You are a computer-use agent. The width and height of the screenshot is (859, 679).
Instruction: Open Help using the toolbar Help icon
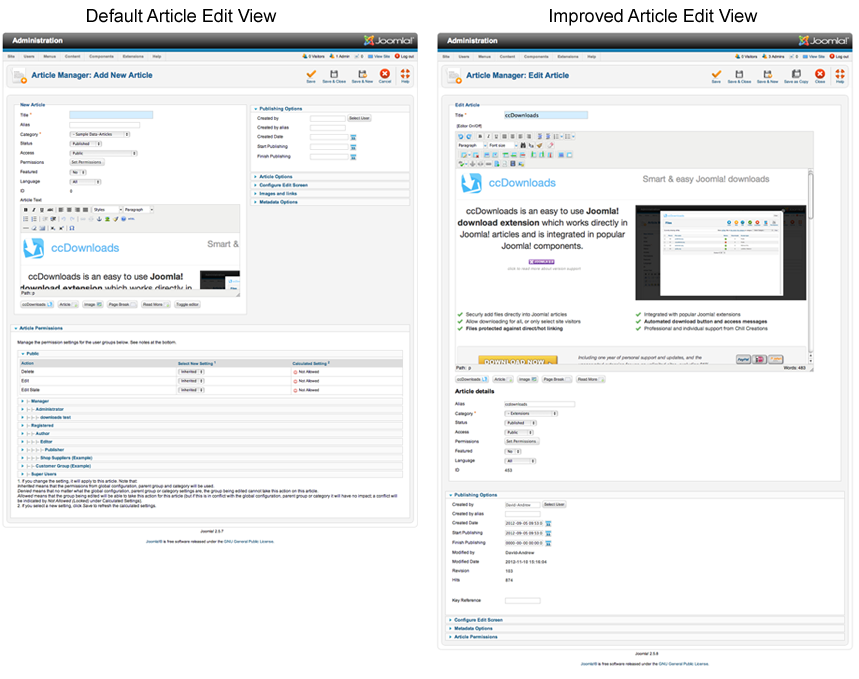[x=405, y=74]
